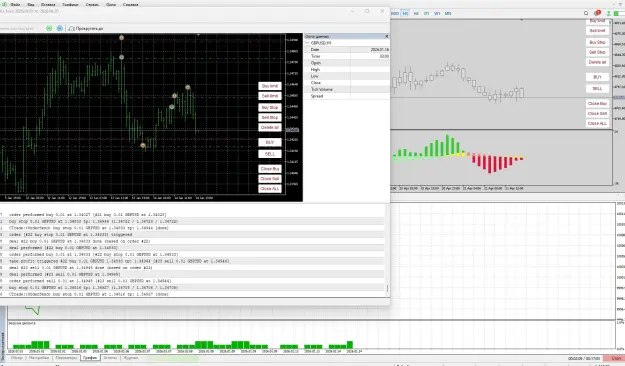Switch to W1 timeframe in main window
Image resolution: width=625 pixels, height=366 pixels.
(x=437, y=14)
